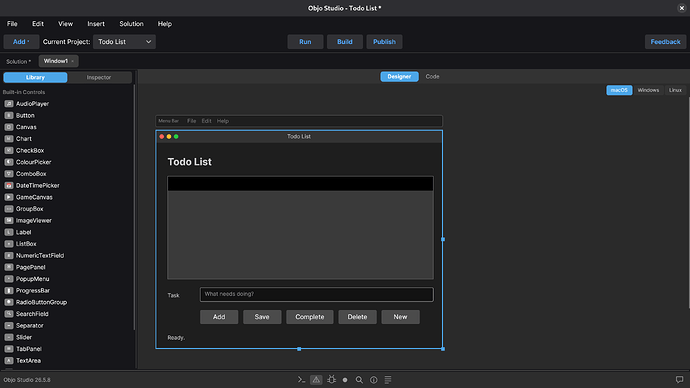The image size is (690, 388).
Task: Open the debugger bug icon
Action: pyautogui.click(x=331, y=380)
